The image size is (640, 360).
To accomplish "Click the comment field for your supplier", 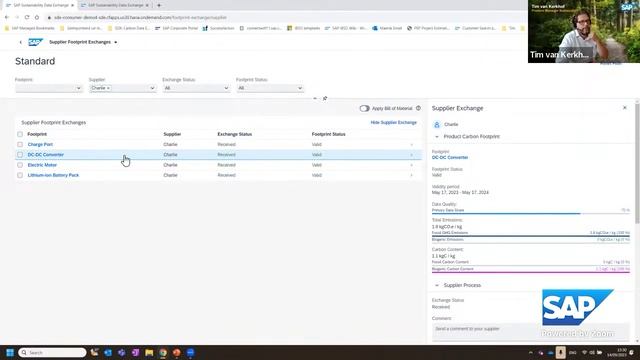I will pyautogui.click(x=531, y=331).
